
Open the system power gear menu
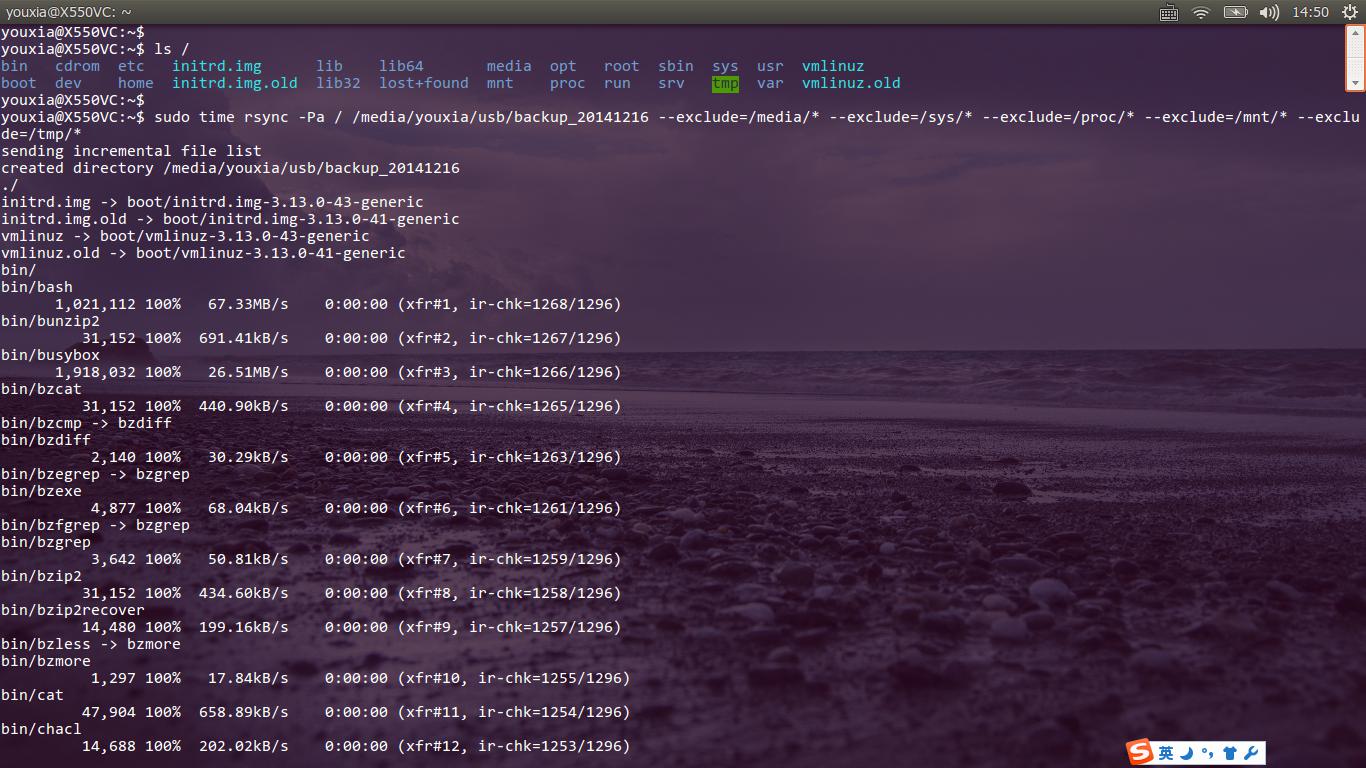coord(1349,12)
